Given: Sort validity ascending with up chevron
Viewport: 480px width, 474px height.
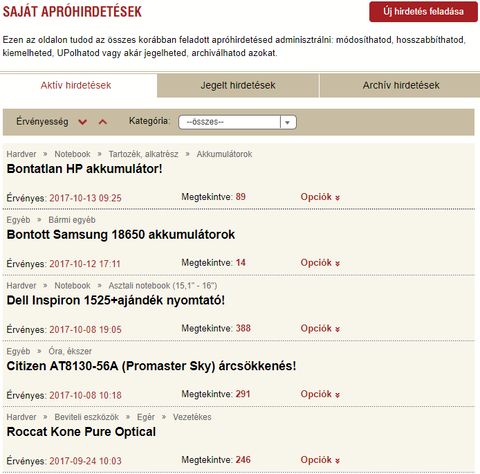Looking at the screenshot, I should 103,122.
